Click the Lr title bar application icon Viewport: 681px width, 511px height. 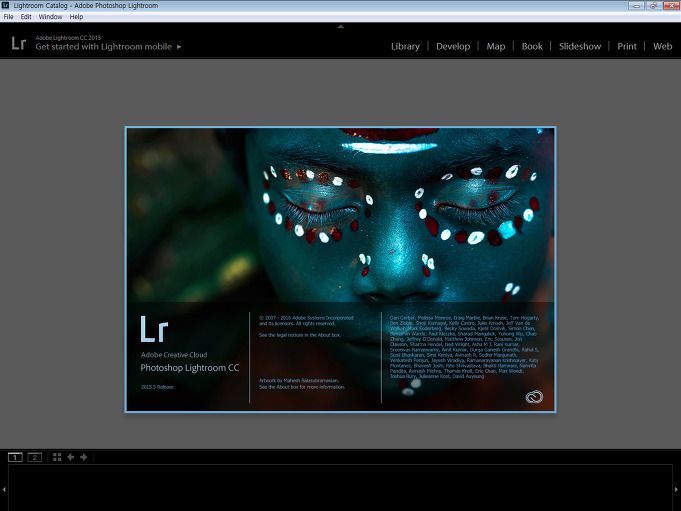tap(5, 5)
